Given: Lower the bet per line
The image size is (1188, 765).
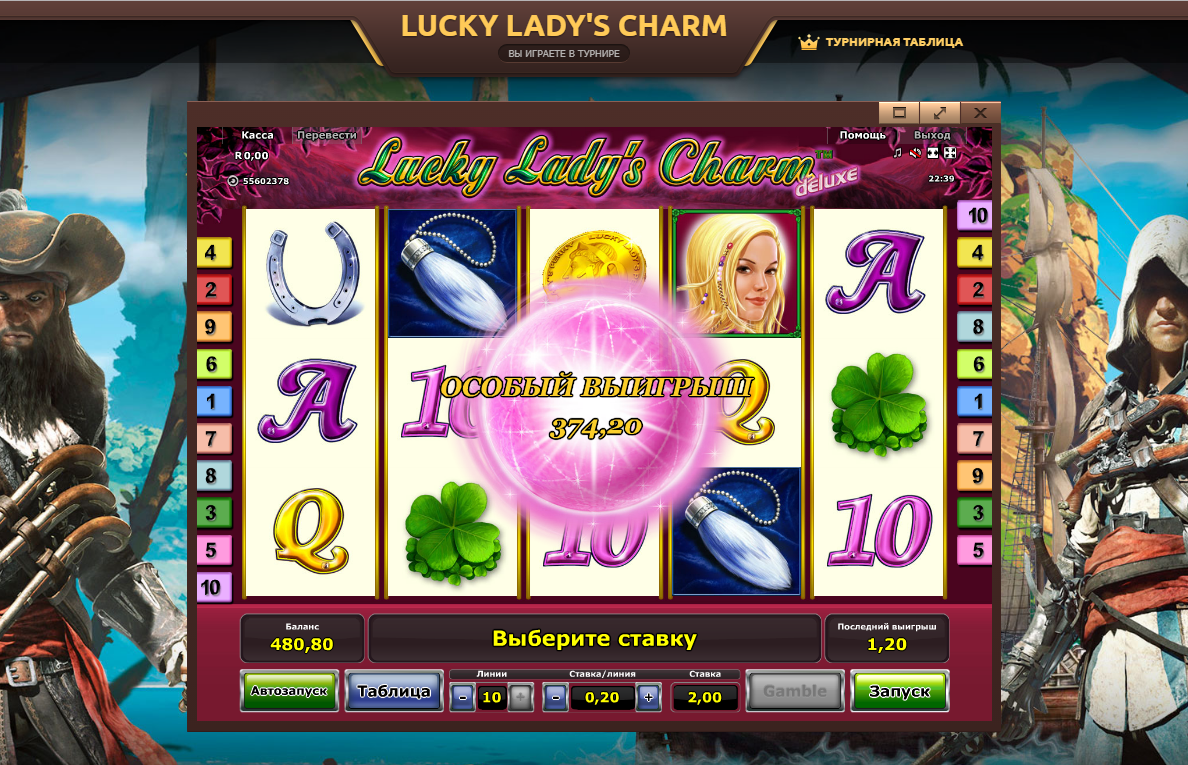Looking at the screenshot, I should click(555, 698).
